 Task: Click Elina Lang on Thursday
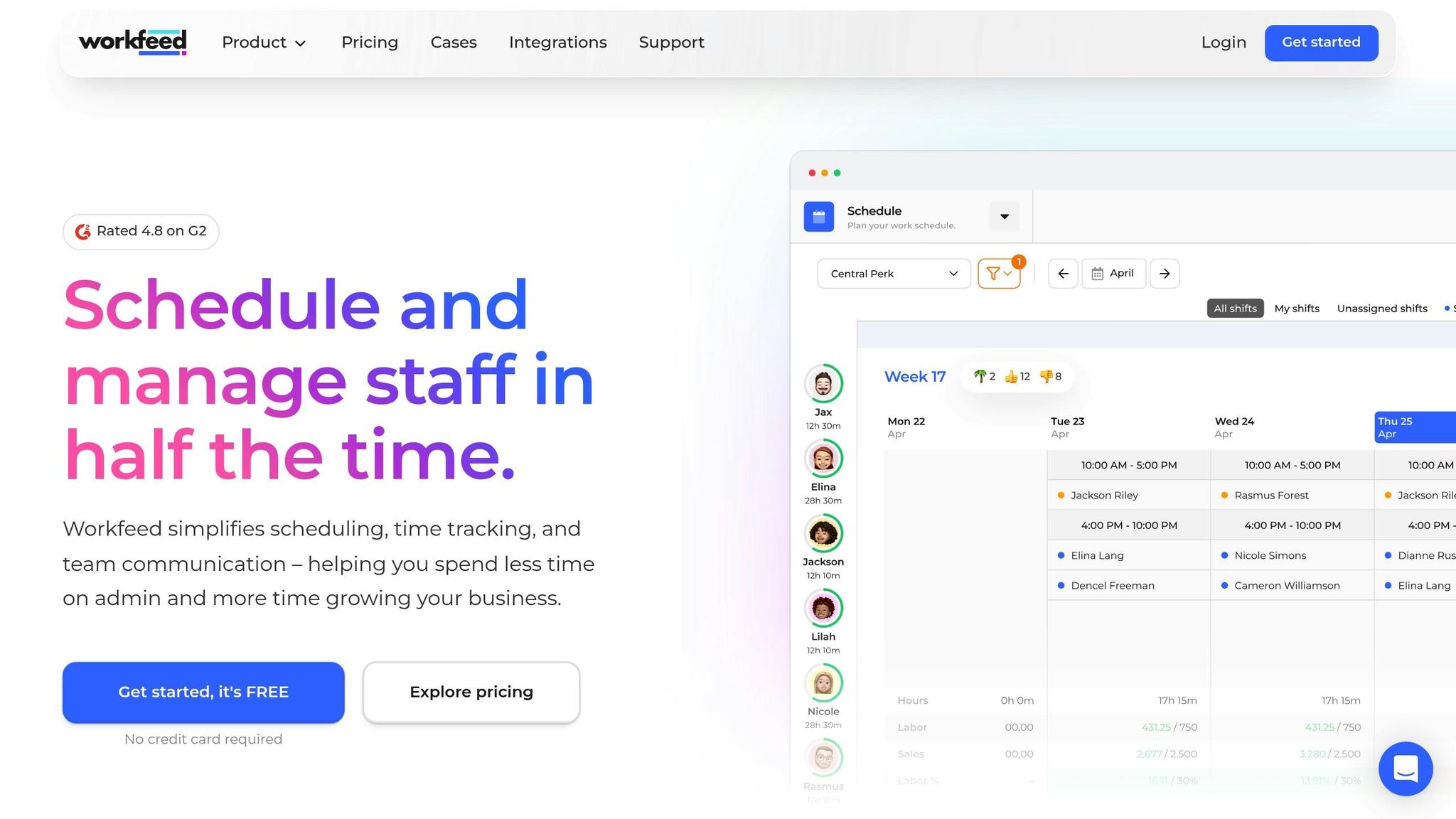tap(1415, 586)
